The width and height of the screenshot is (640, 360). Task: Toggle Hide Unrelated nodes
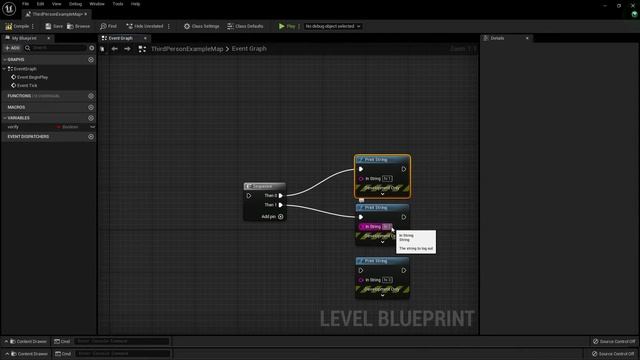[144, 26]
